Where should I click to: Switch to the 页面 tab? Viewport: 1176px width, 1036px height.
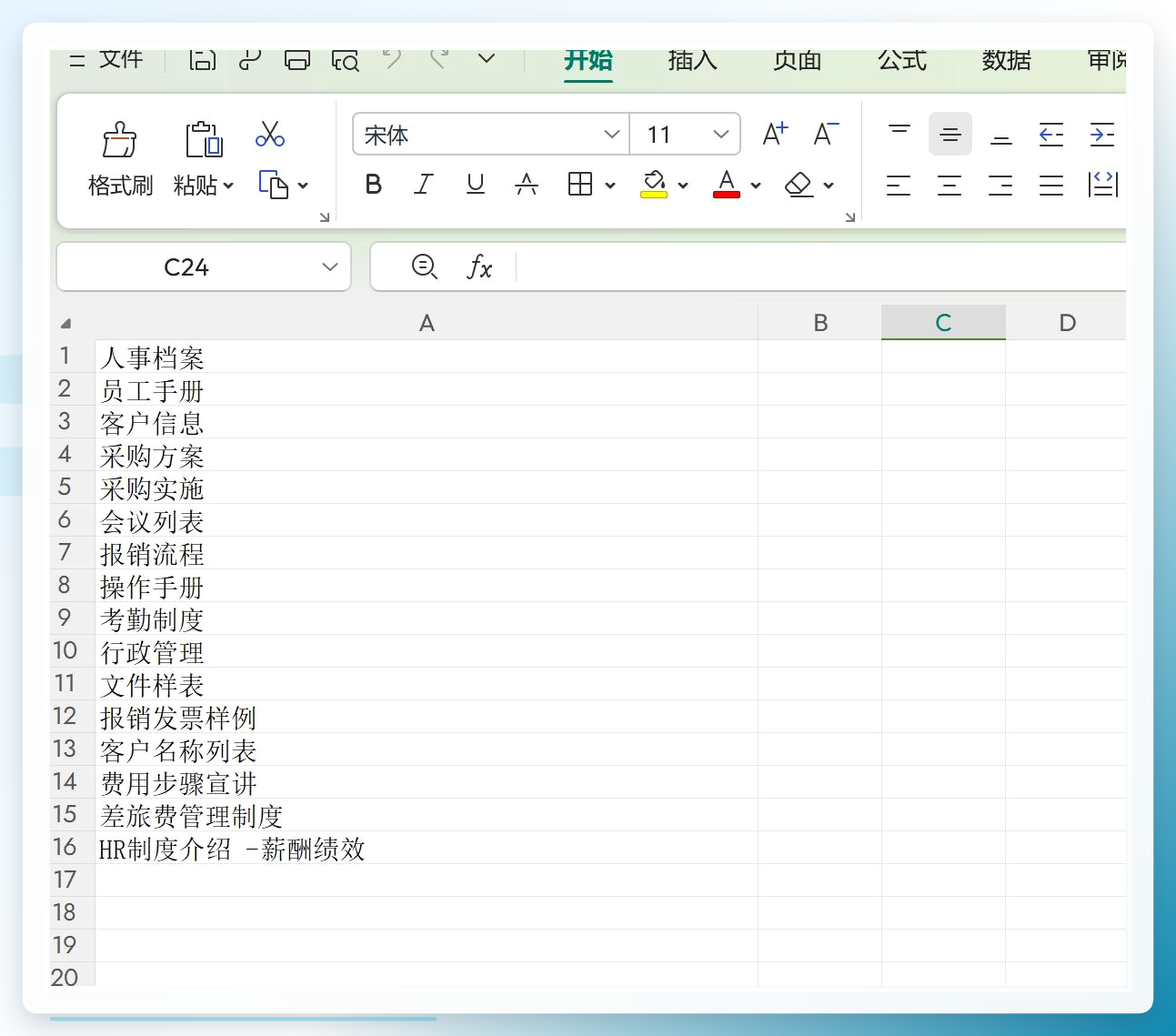pyautogui.click(x=798, y=60)
